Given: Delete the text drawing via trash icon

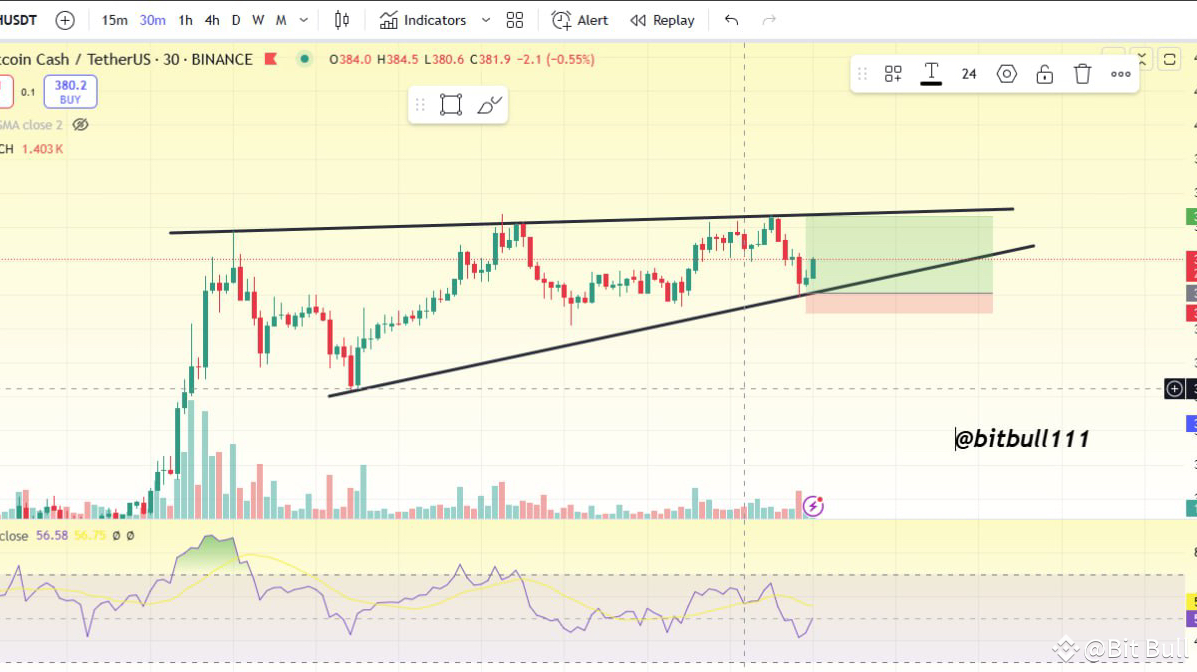Looking at the screenshot, I should (1082, 73).
